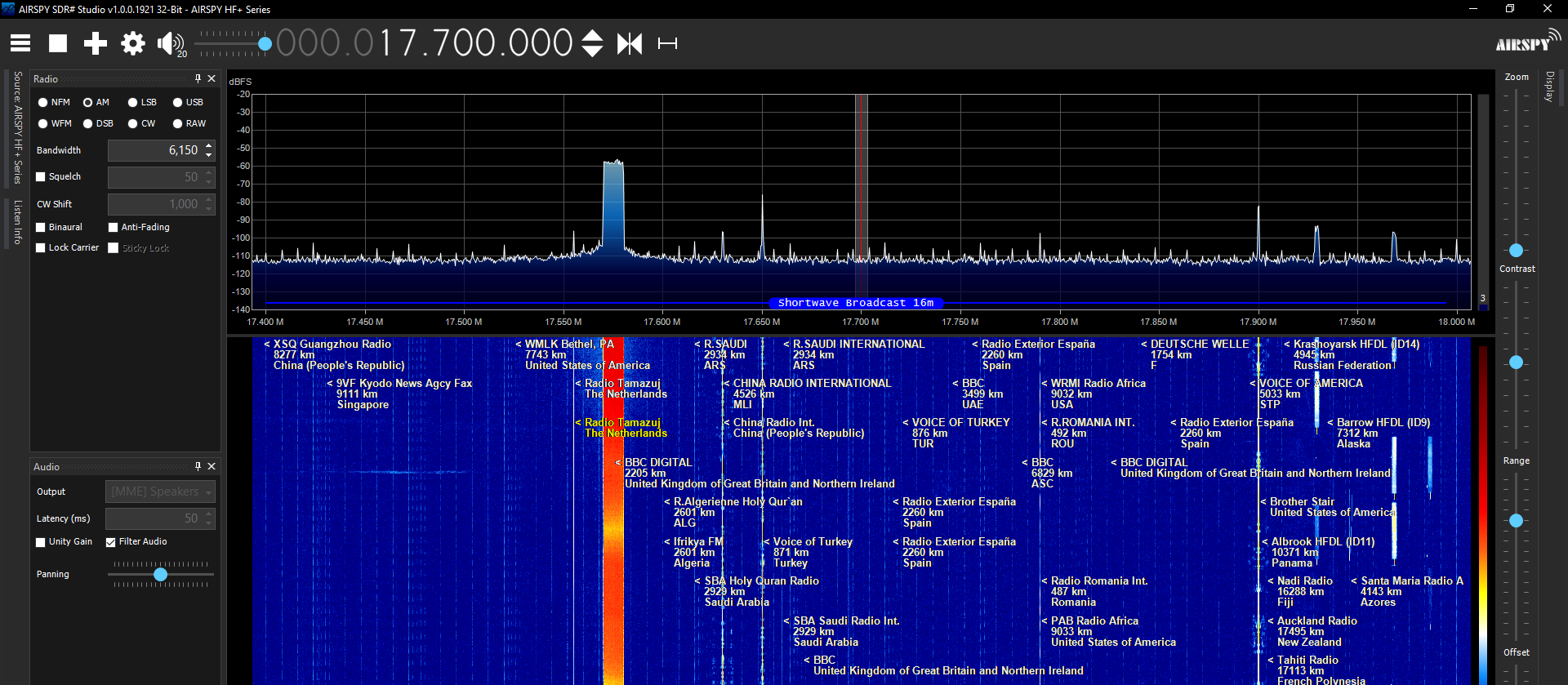Screen dimensions: 1568x685
Task: Click the XSQ Guangzhou Radio station label
Action: click(x=332, y=345)
